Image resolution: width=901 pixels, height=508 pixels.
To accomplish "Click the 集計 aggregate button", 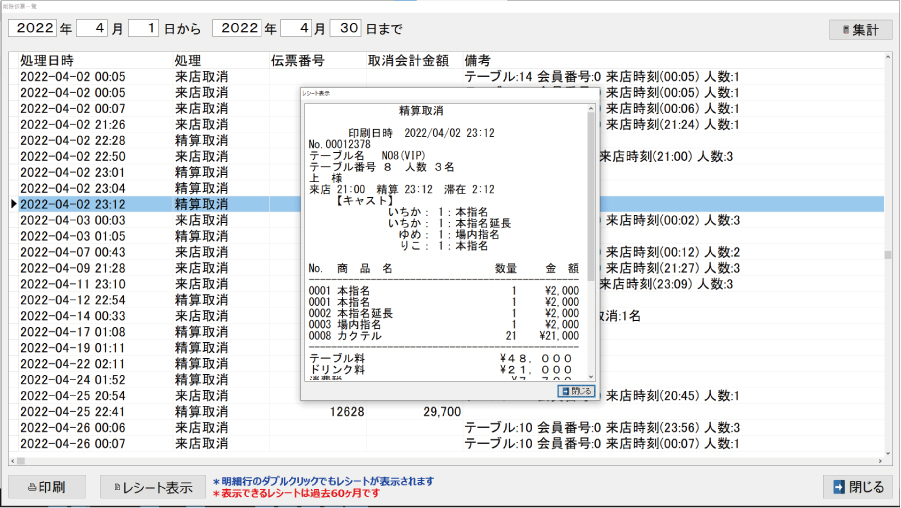I will coord(860,29).
